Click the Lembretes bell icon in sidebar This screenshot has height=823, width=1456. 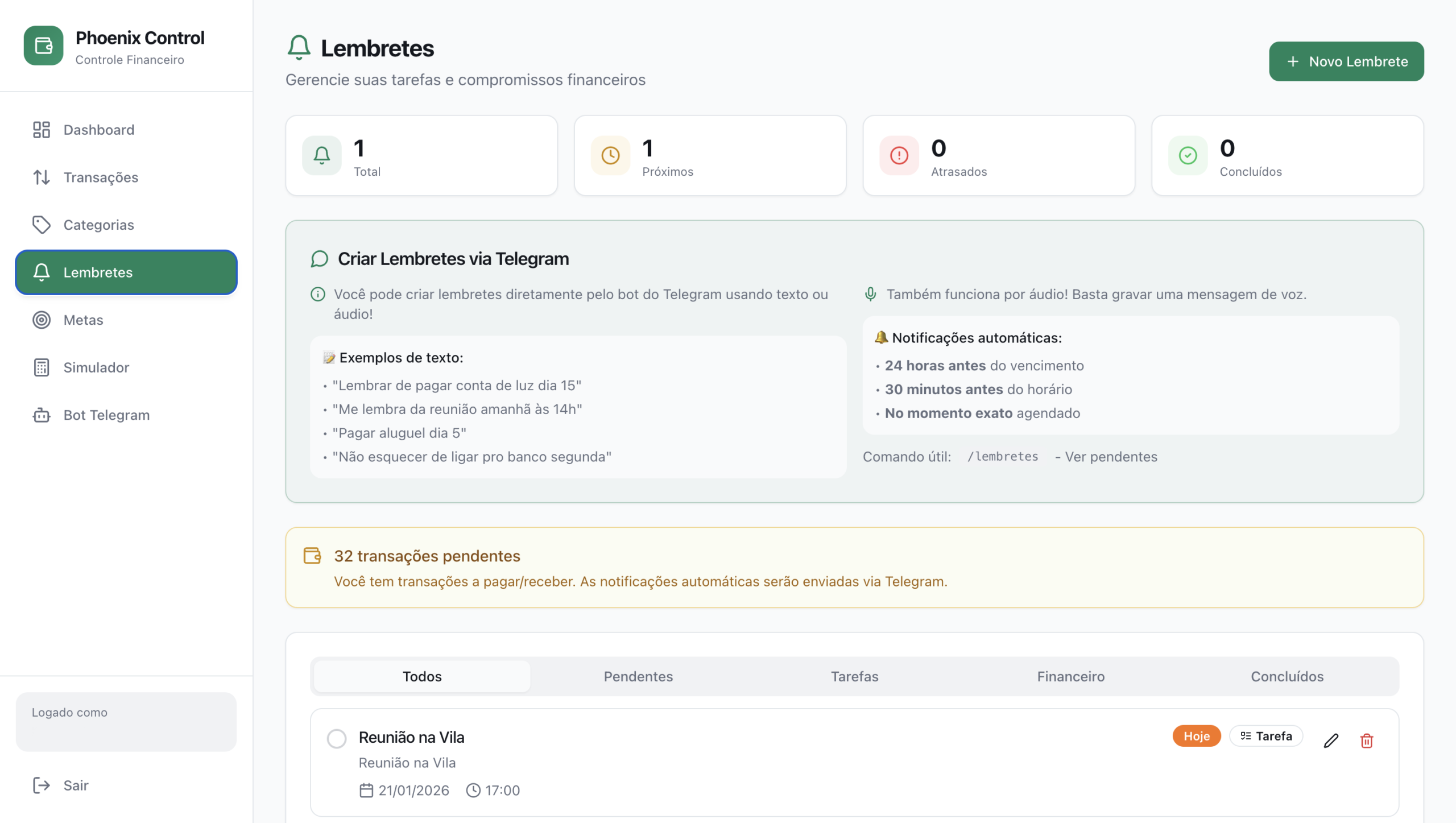[42, 272]
